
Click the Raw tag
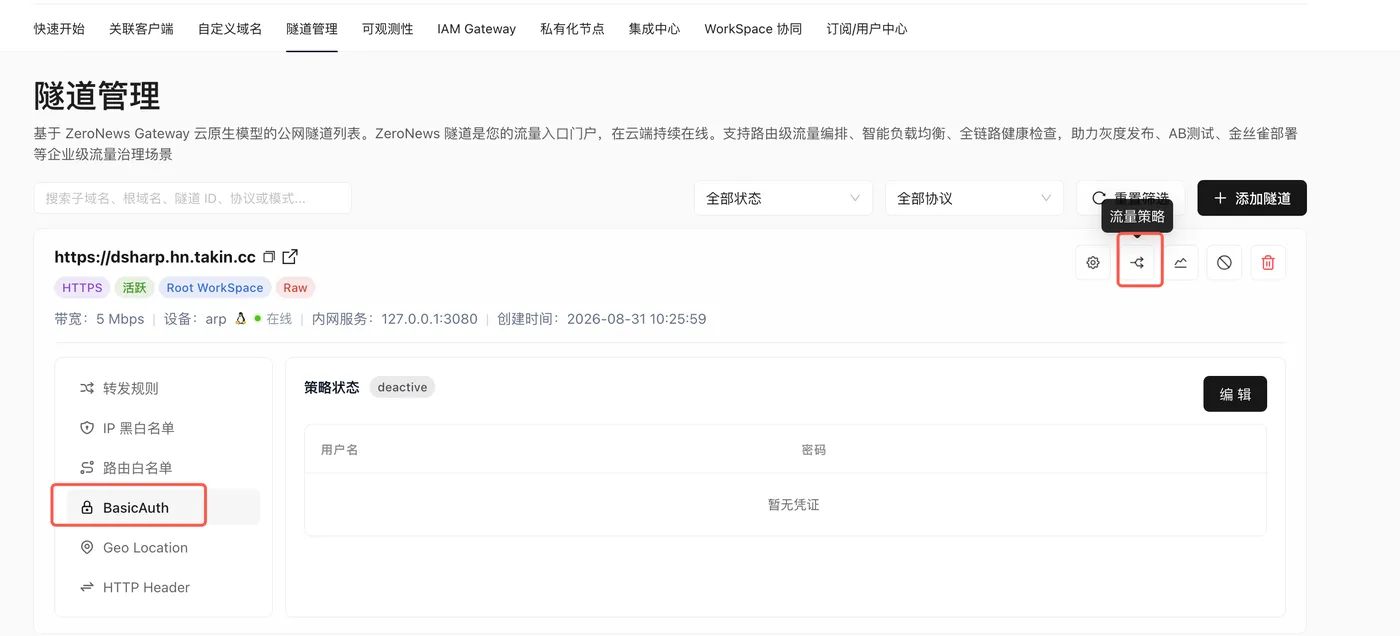295,288
